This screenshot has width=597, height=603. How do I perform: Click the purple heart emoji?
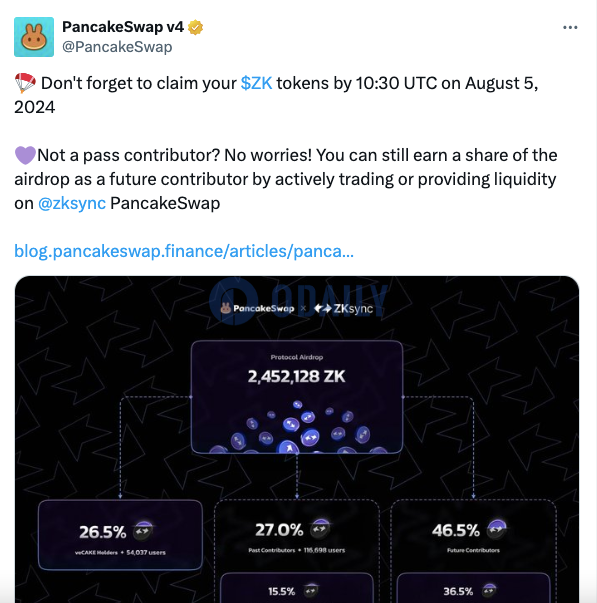tap(25, 155)
